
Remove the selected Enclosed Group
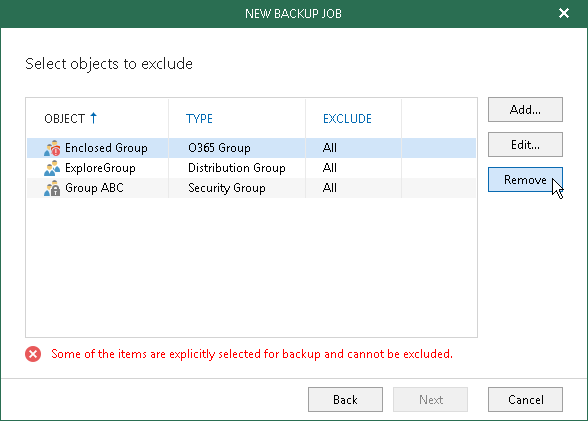(525, 180)
